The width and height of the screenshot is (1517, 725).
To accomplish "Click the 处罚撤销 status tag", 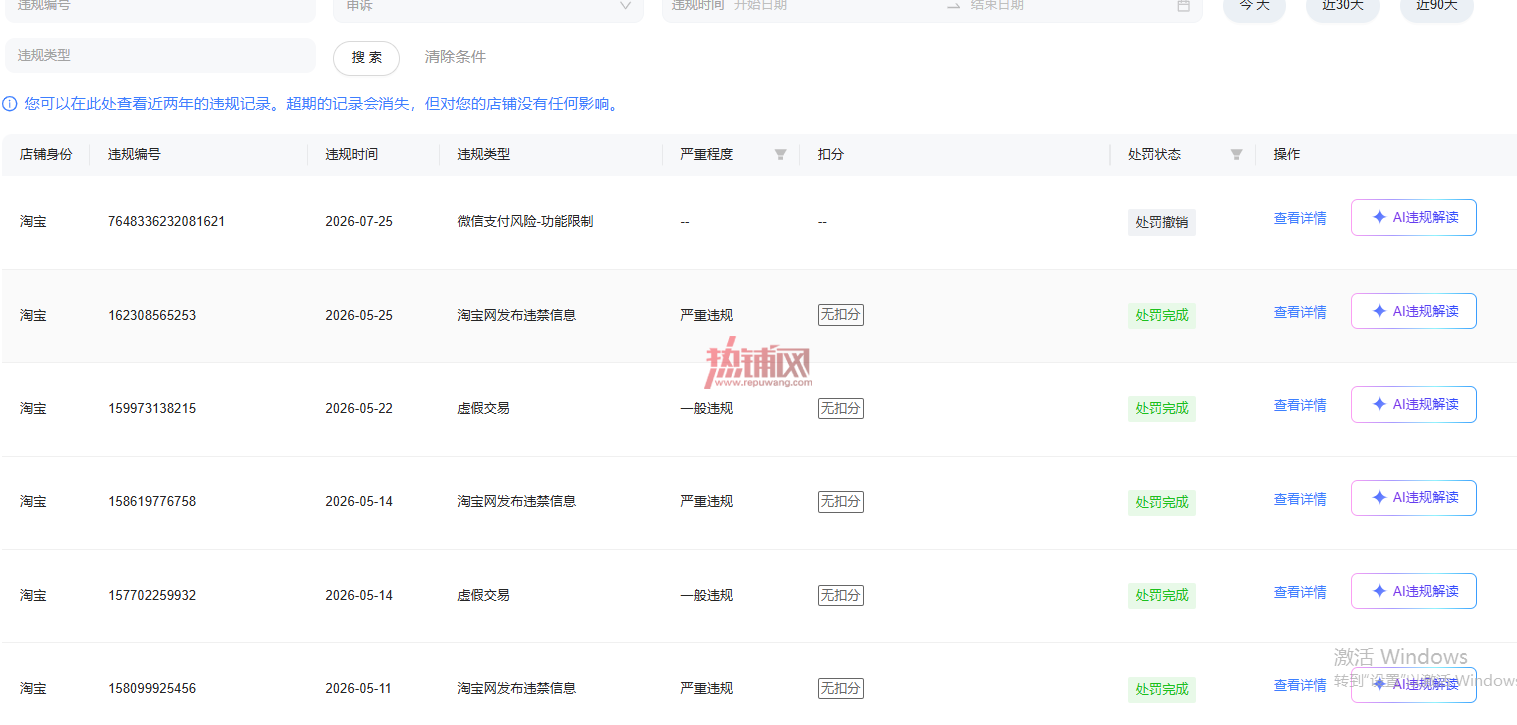I will click(x=1162, y=222).
